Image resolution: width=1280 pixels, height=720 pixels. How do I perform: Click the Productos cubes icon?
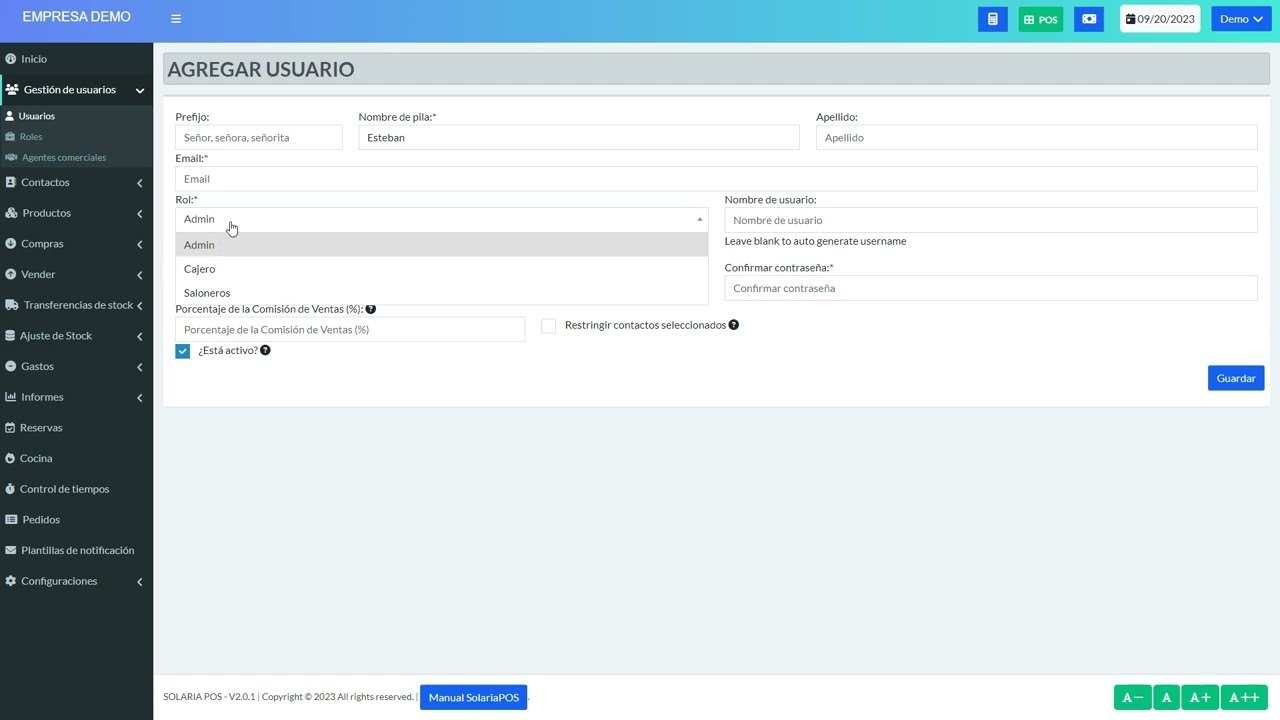pos(12,213)
